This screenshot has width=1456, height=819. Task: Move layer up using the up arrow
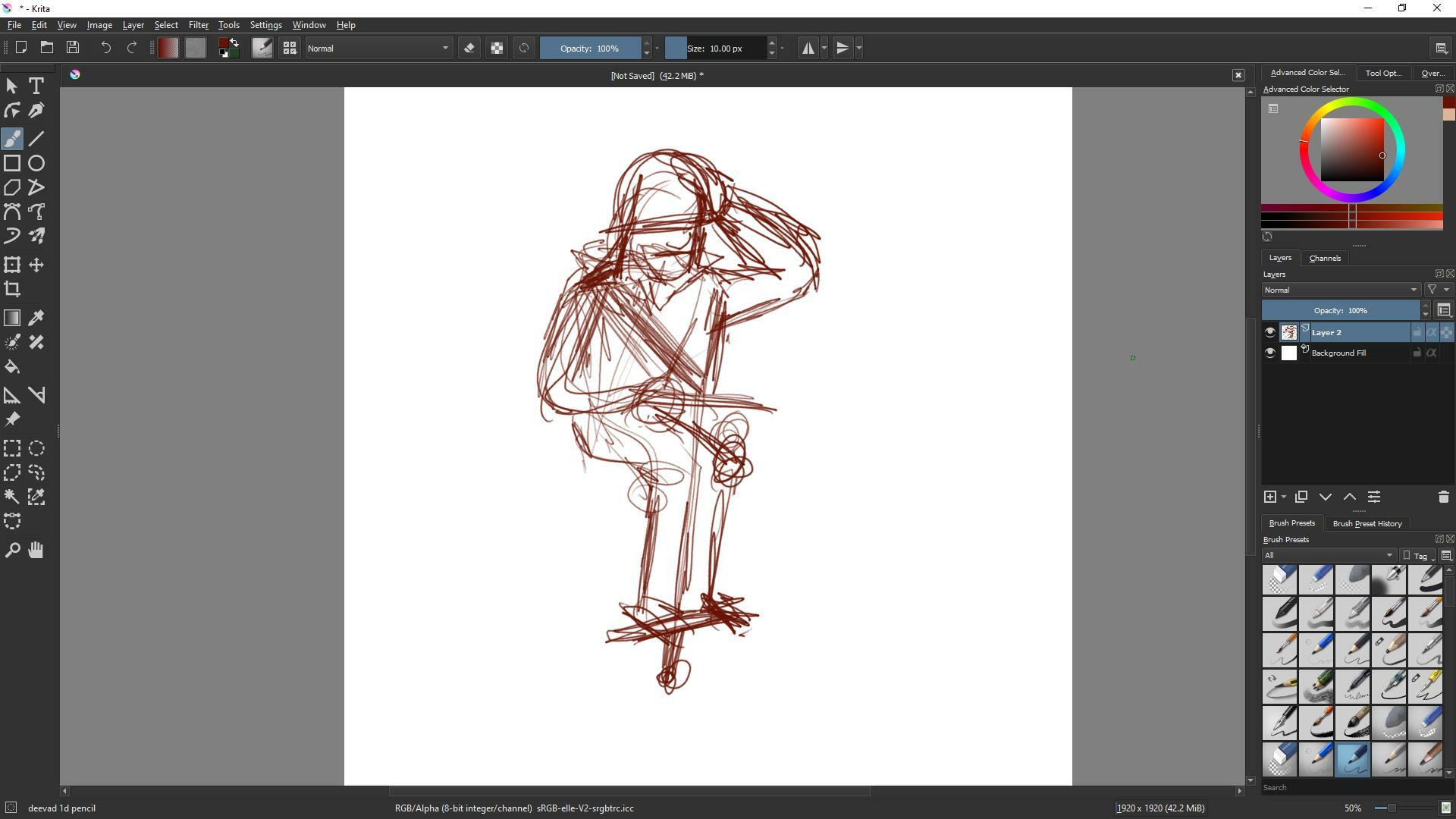click(x=1350, y=497)
